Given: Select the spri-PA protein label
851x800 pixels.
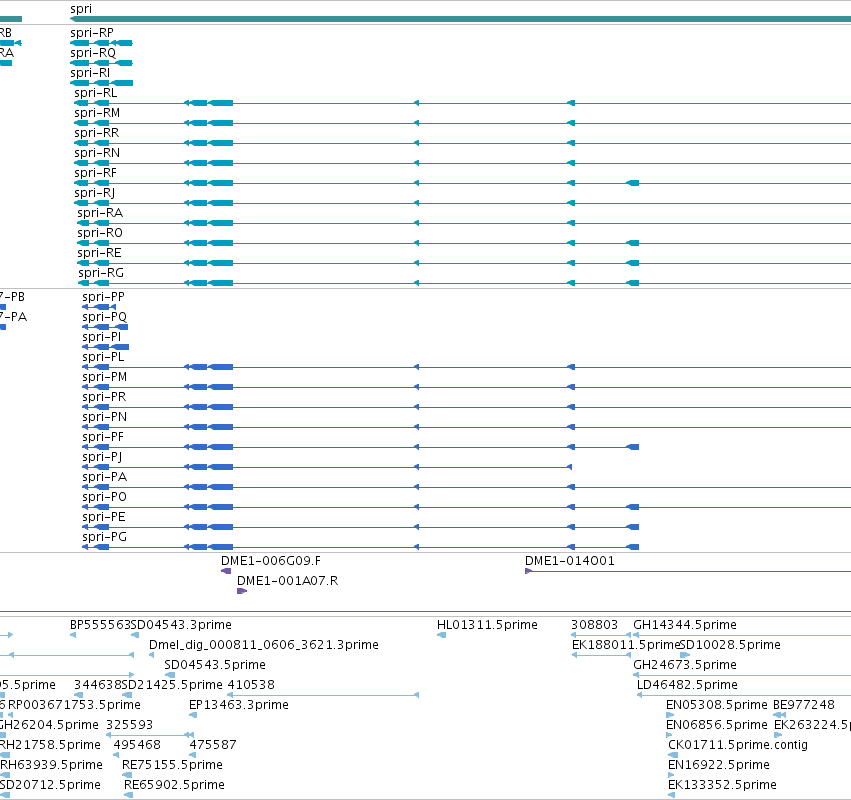Looking at the screenshot, I should (105, 477).
